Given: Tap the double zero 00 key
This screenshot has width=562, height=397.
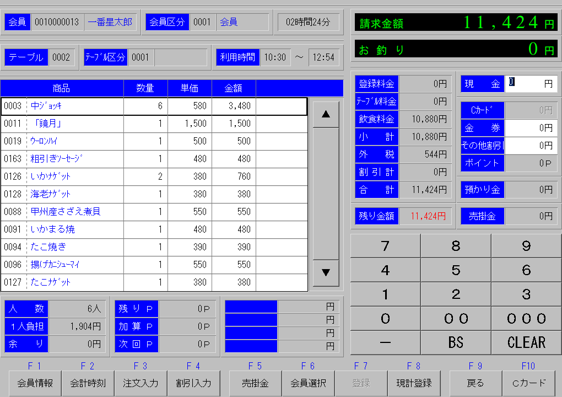Looking at the screenshot, I should [456, 319].
